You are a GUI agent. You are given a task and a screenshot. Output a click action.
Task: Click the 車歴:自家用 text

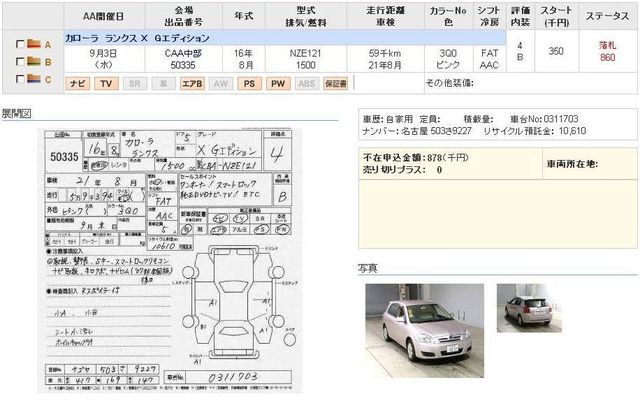pos(388,119)
